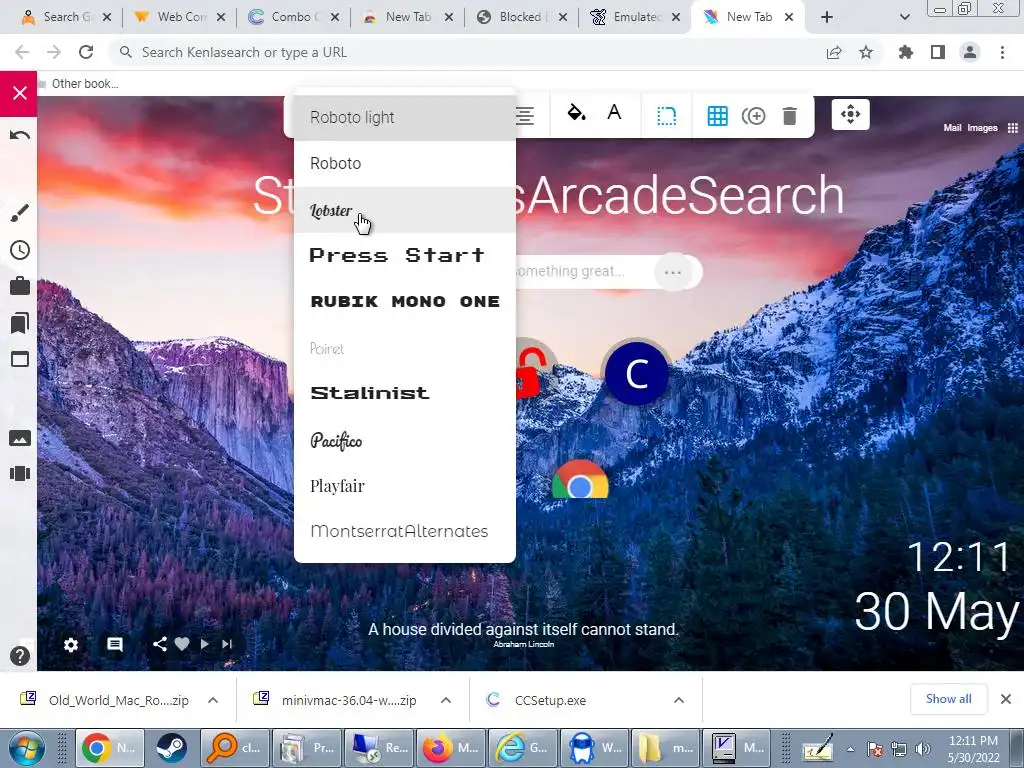
Task: Select the Press Start font
Action: (x=405, y=255)
